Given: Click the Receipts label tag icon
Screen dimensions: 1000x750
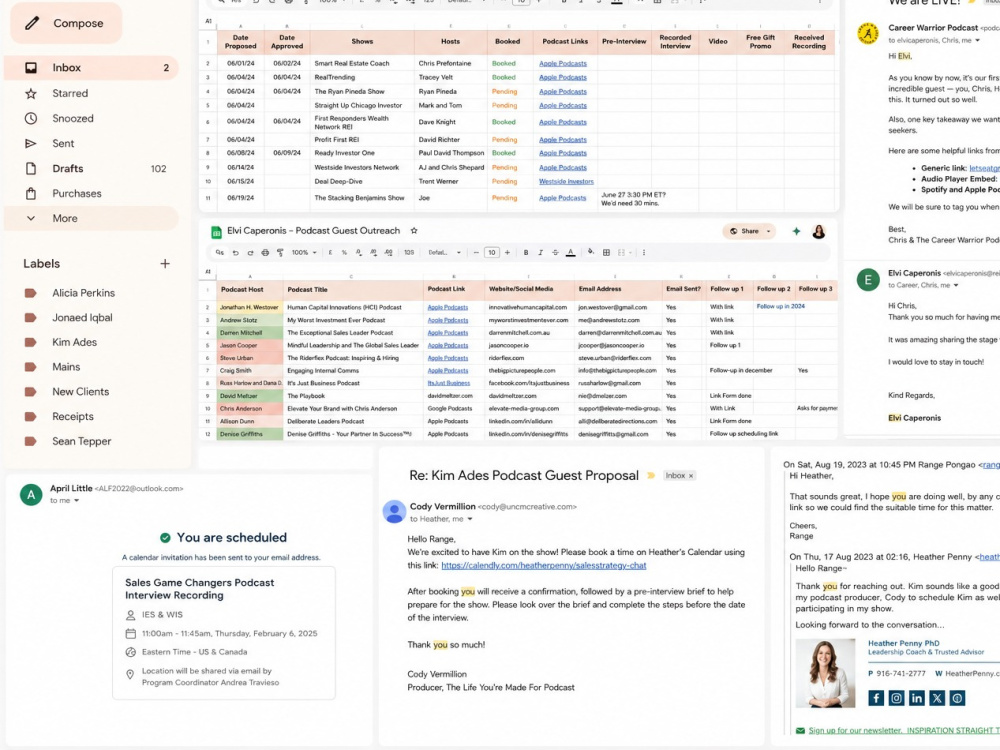Looking at the screenshot, I should coord(31,416).
